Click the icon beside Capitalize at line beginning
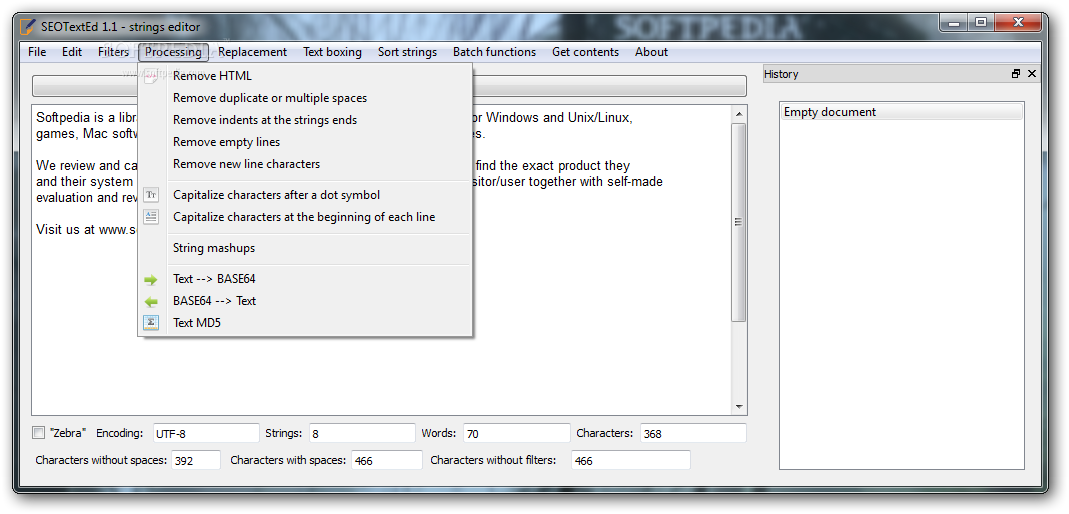Image resolution: width=1069 pixels, height=514 pixels. coord(151,217)
